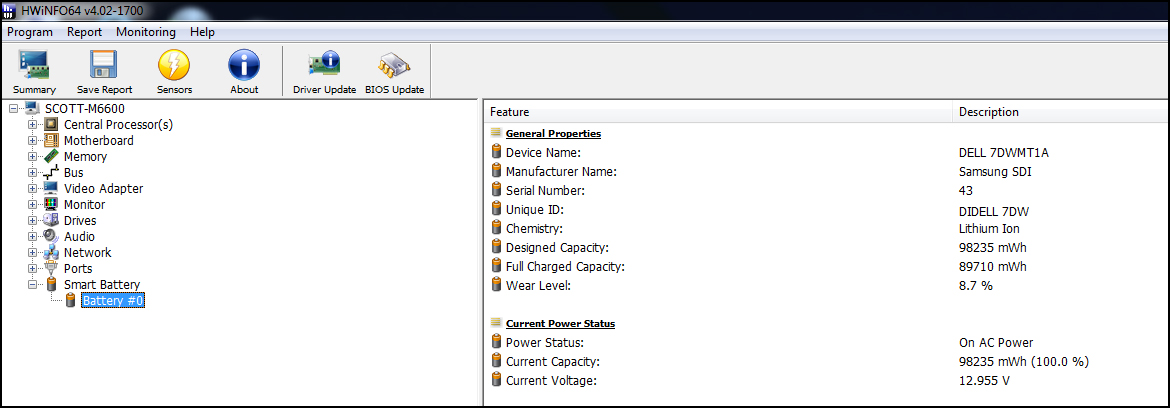This screenshot has height=408, width=1170.
Task: Click the 98235 mWh (100.0 %) value
Action: click(x=1024, y=362)
